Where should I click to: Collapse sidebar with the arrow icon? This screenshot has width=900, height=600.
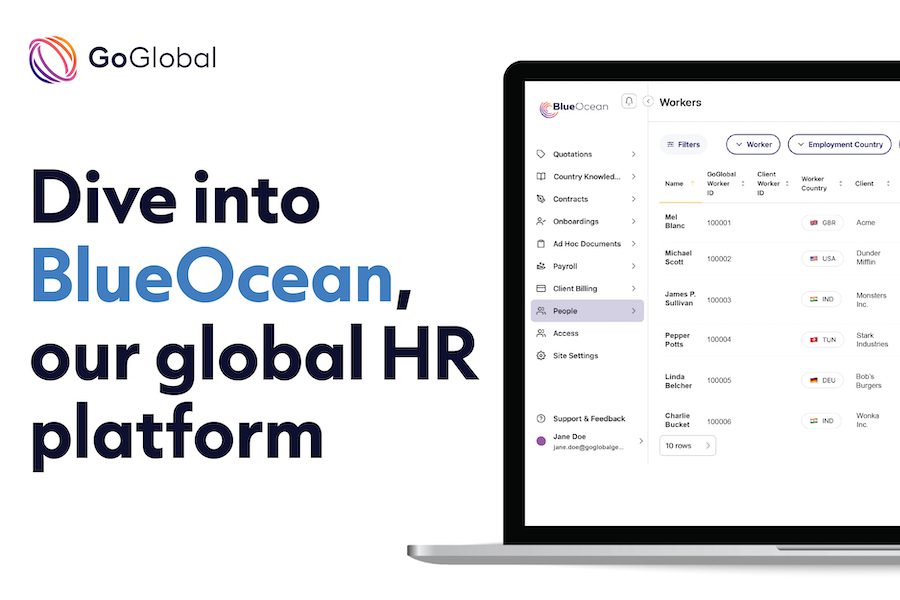(648, 101)
